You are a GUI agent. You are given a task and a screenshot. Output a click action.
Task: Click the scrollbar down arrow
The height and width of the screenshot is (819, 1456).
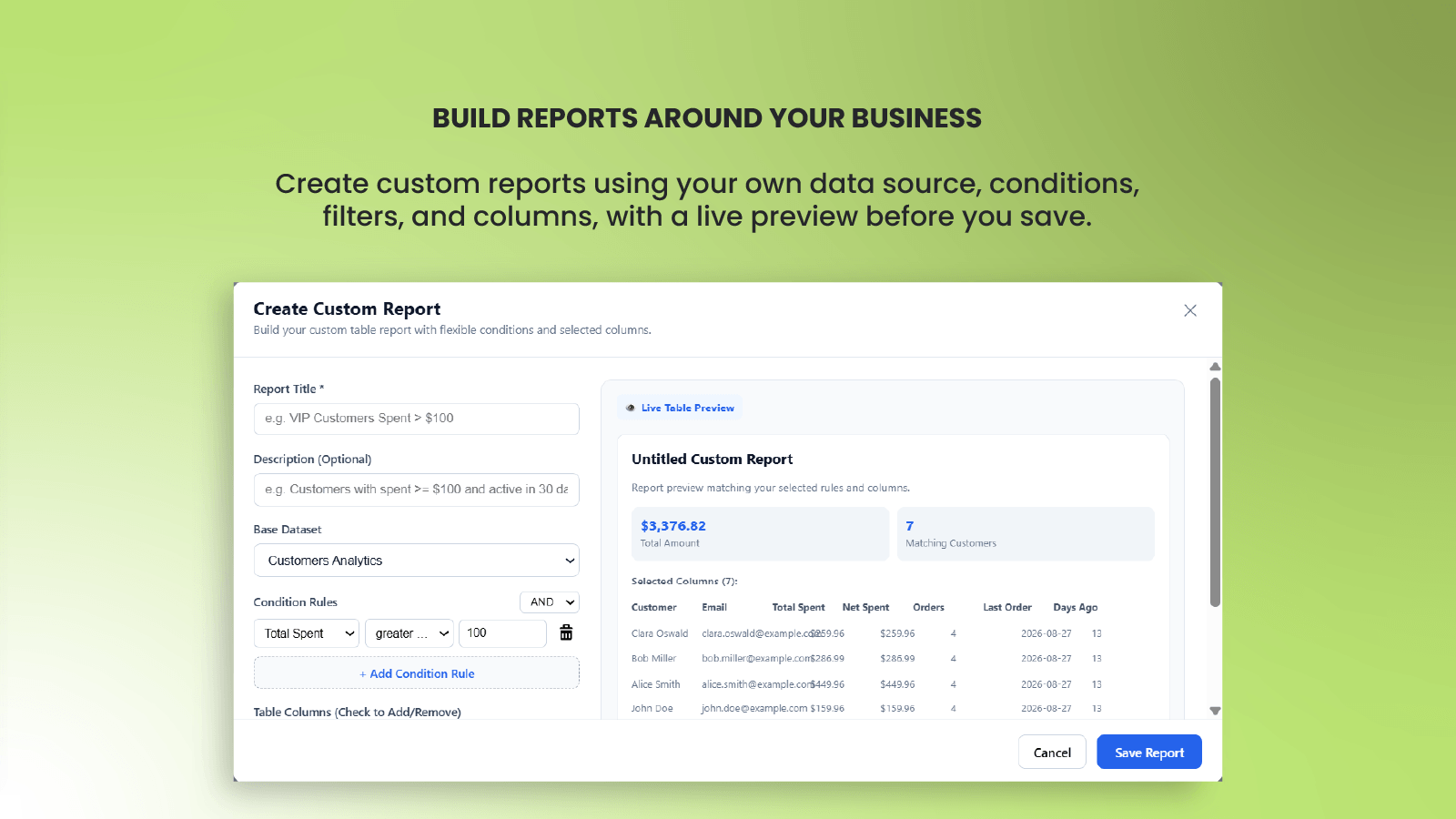tap(1215, 711)
